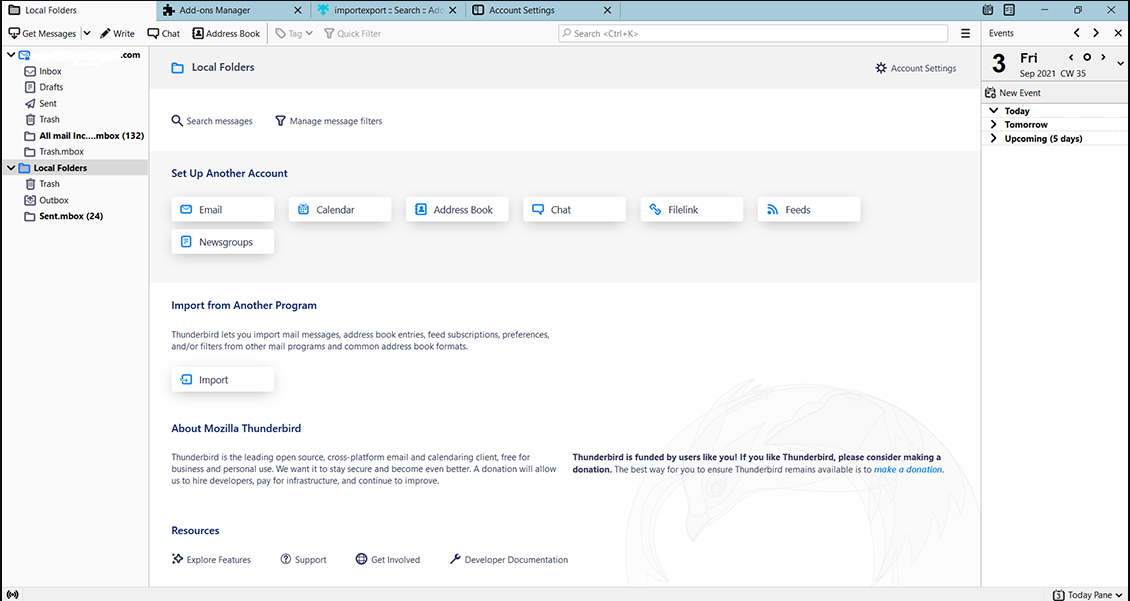Open Account Settings from the page header

[x=915, y=68]
